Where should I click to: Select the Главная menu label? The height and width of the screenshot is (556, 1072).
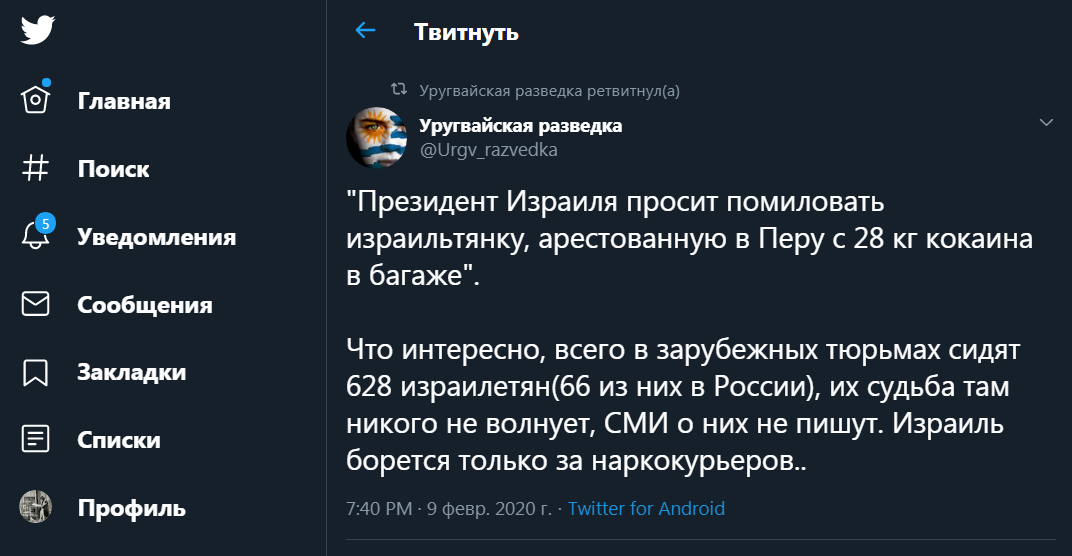(124, 101)
